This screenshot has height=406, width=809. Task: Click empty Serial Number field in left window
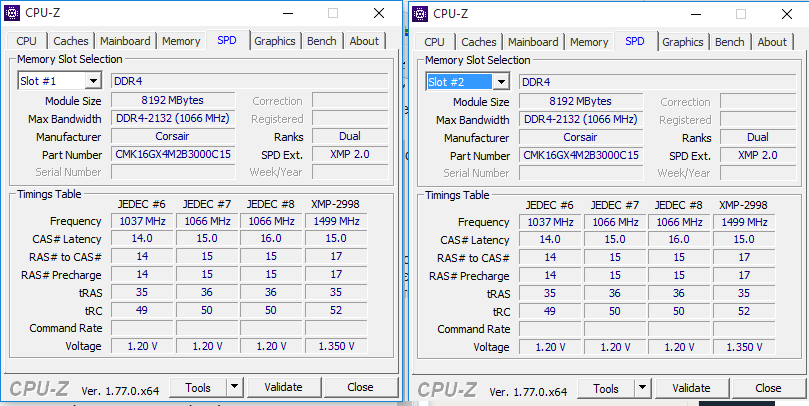[x=173, y=172]
